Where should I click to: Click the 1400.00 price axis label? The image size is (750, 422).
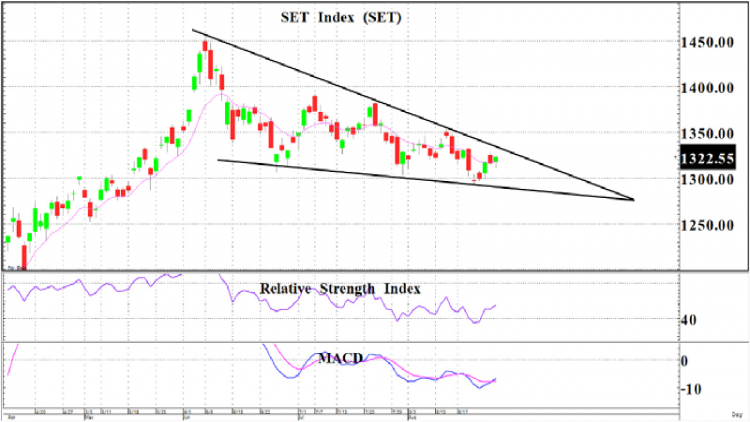pyautogui.click(x=707, y=88)
